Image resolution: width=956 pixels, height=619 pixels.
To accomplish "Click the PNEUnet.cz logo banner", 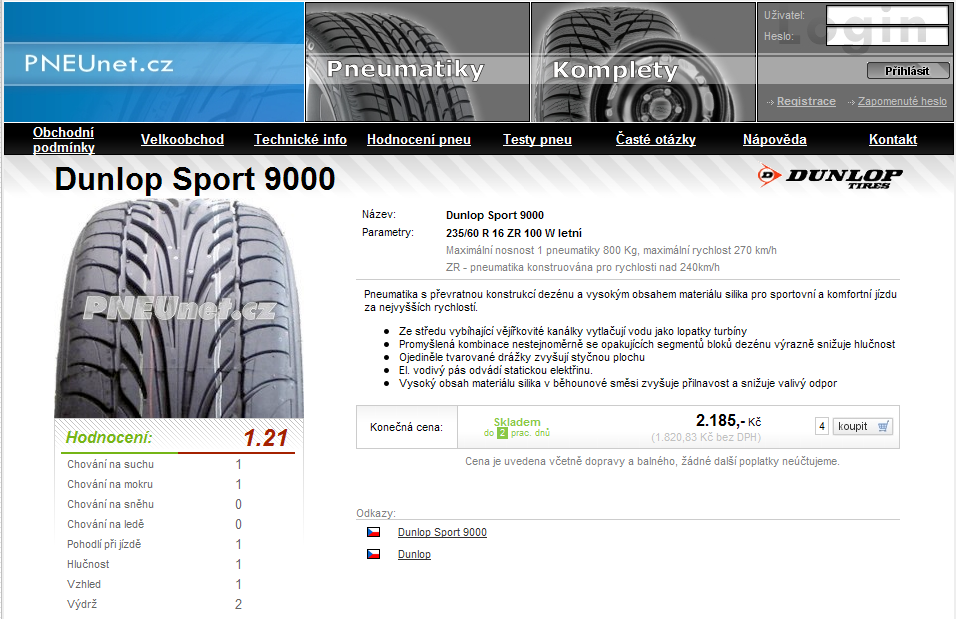I will (154, 62).
